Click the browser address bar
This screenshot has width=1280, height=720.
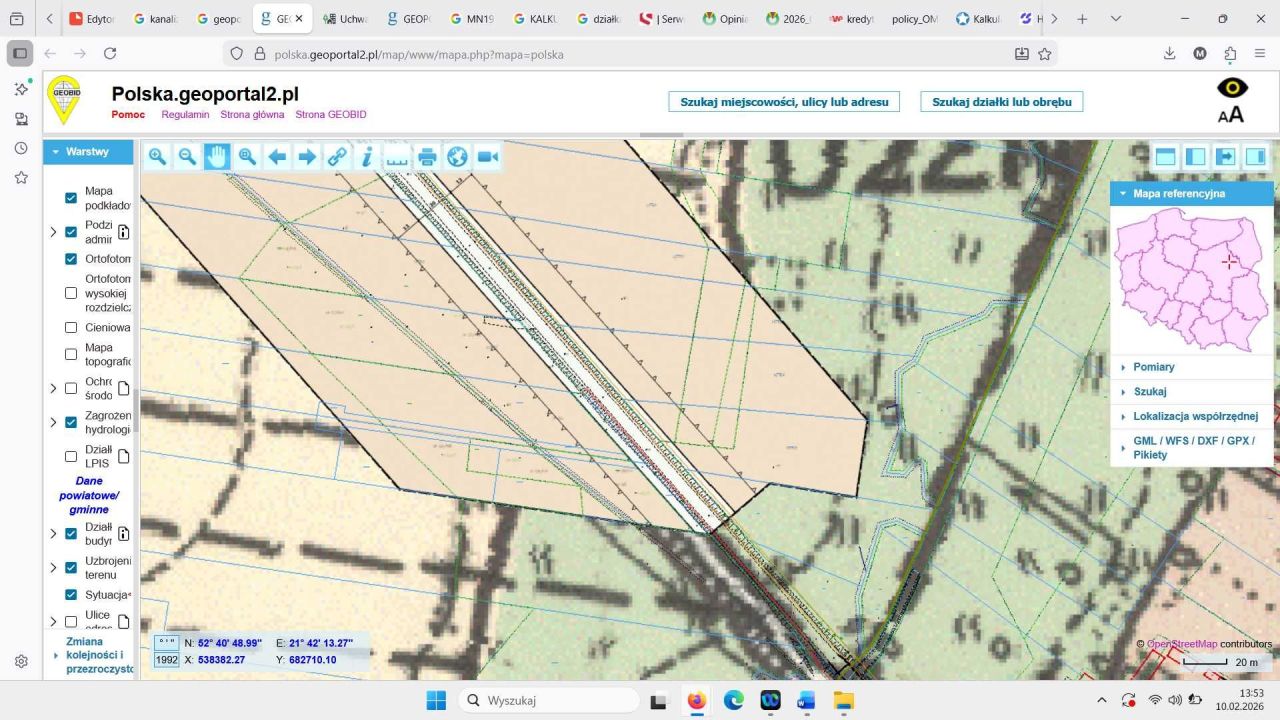point(640,54)
